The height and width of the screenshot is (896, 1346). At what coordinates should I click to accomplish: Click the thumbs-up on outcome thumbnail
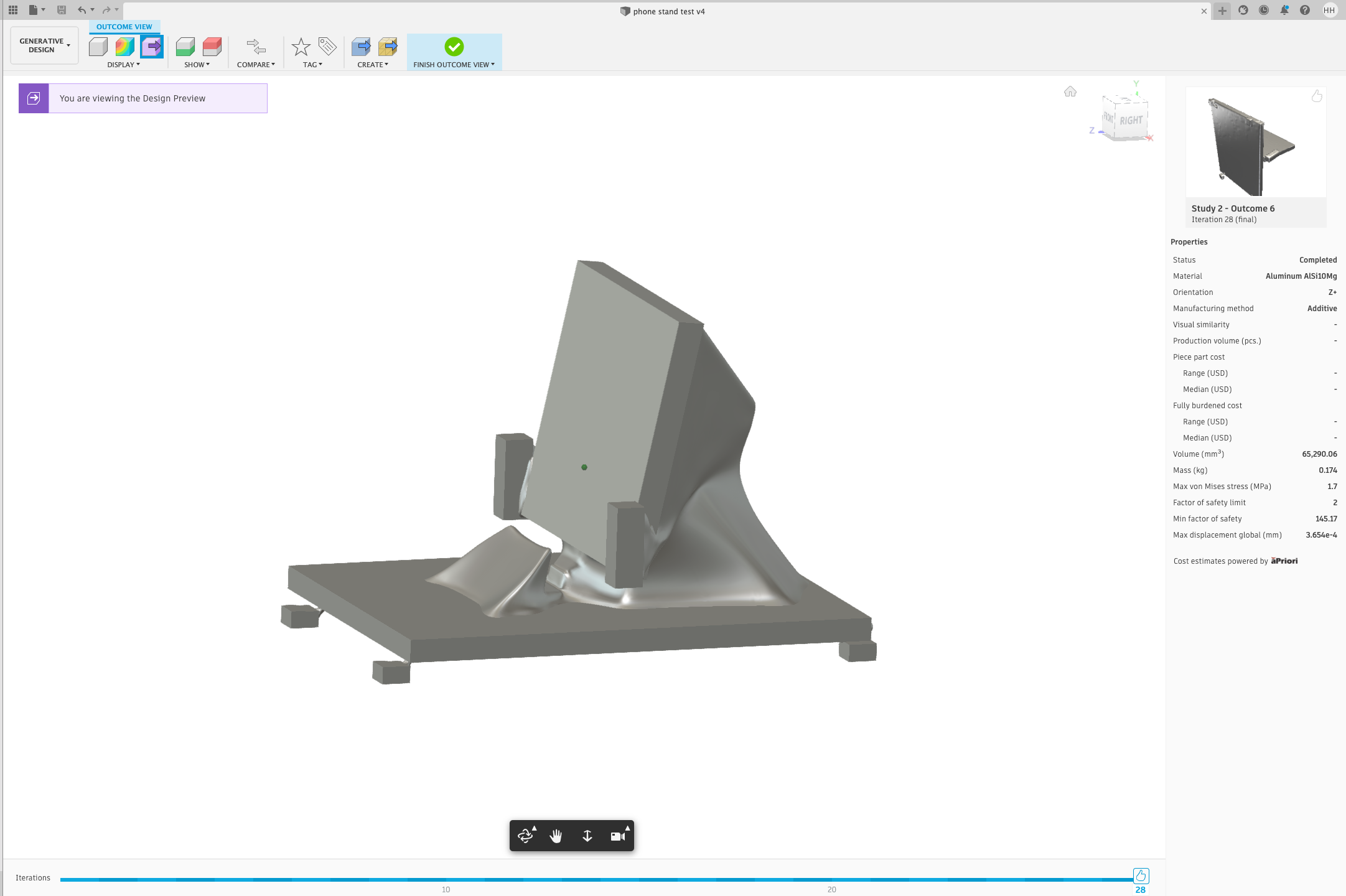coord(1317,96)
